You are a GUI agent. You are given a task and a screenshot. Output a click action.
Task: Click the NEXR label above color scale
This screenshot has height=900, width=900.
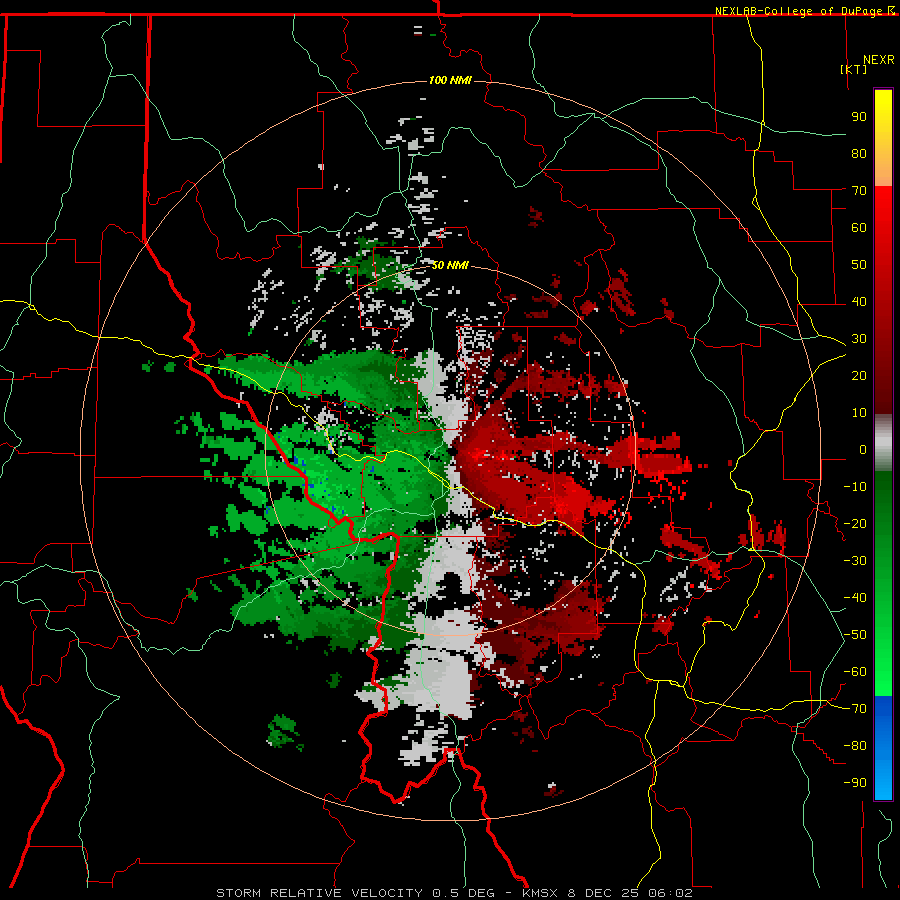[x=879, y=60]
